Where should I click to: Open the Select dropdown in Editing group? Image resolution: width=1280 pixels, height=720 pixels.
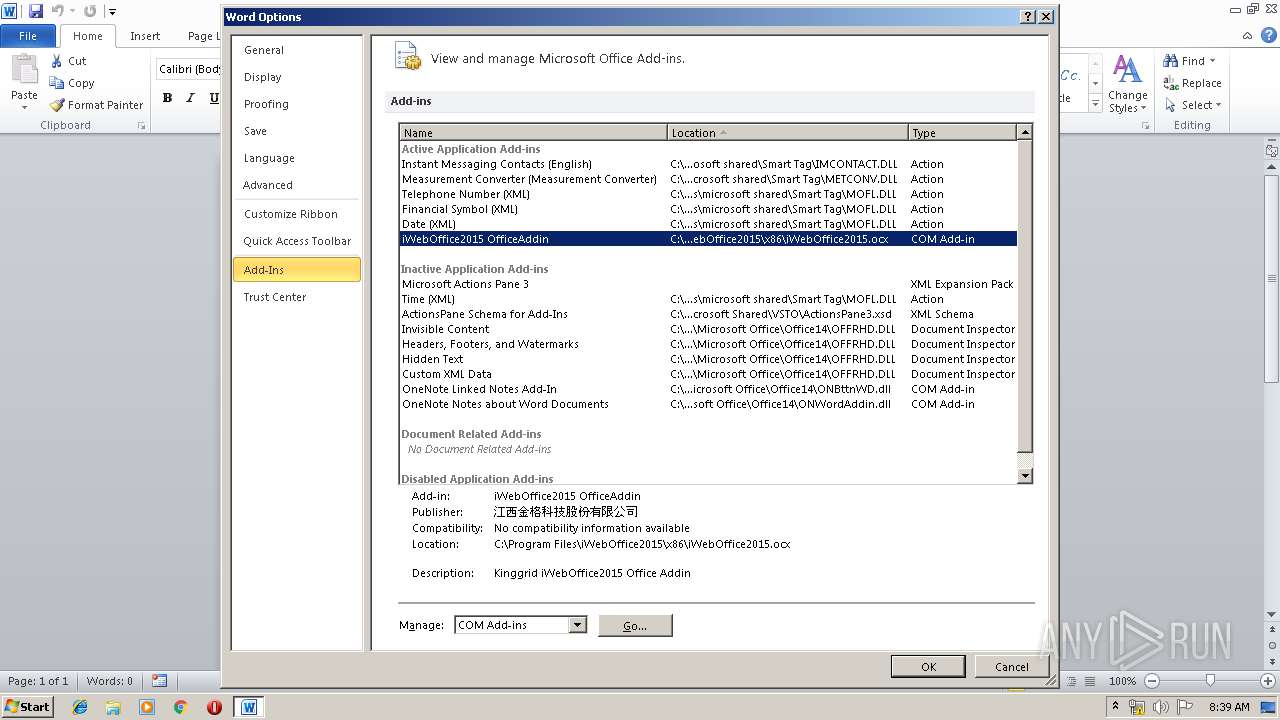(x=1193, y=105)
